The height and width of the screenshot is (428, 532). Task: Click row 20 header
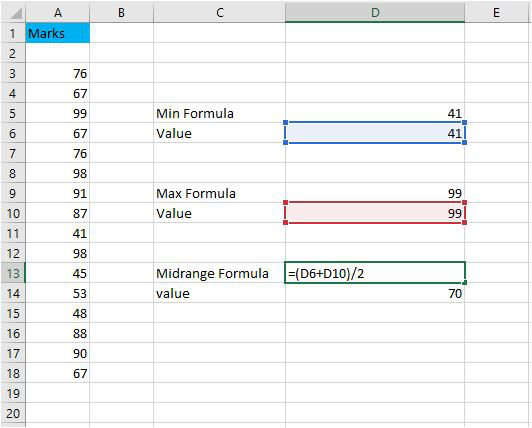pos(13,413)
